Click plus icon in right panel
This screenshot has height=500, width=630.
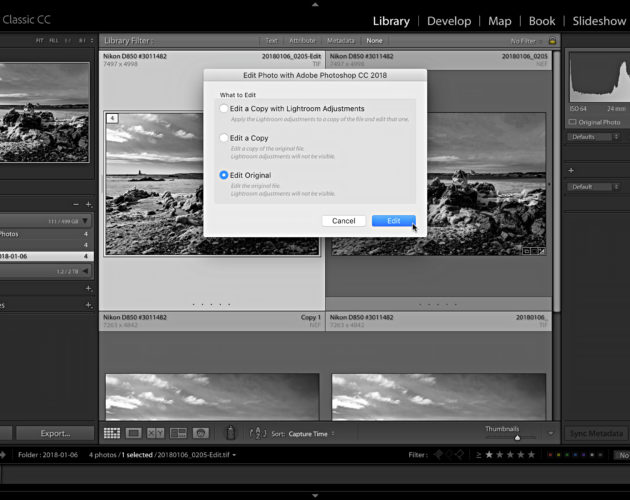coord(571,171)
